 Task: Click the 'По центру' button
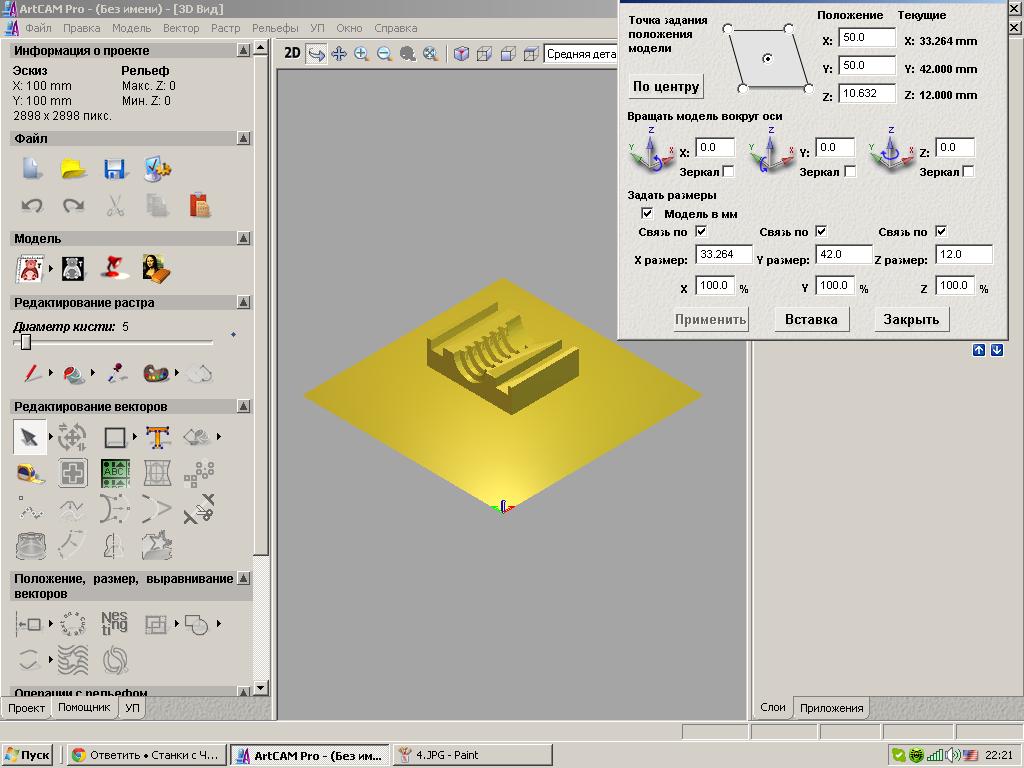coord(666,86)
